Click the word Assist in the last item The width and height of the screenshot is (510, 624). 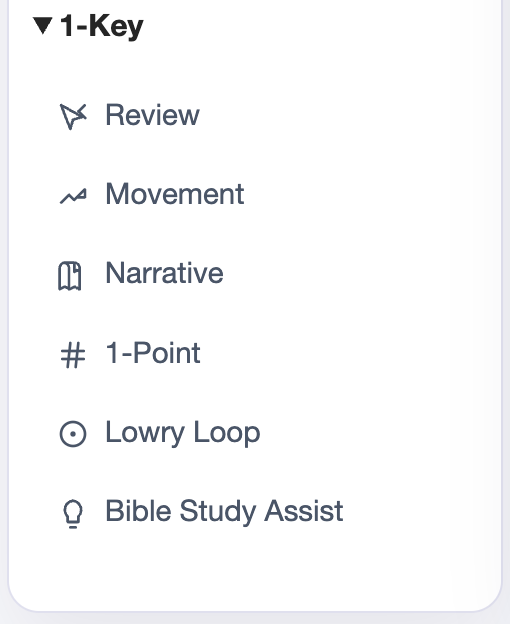click(x=304, y=511)
